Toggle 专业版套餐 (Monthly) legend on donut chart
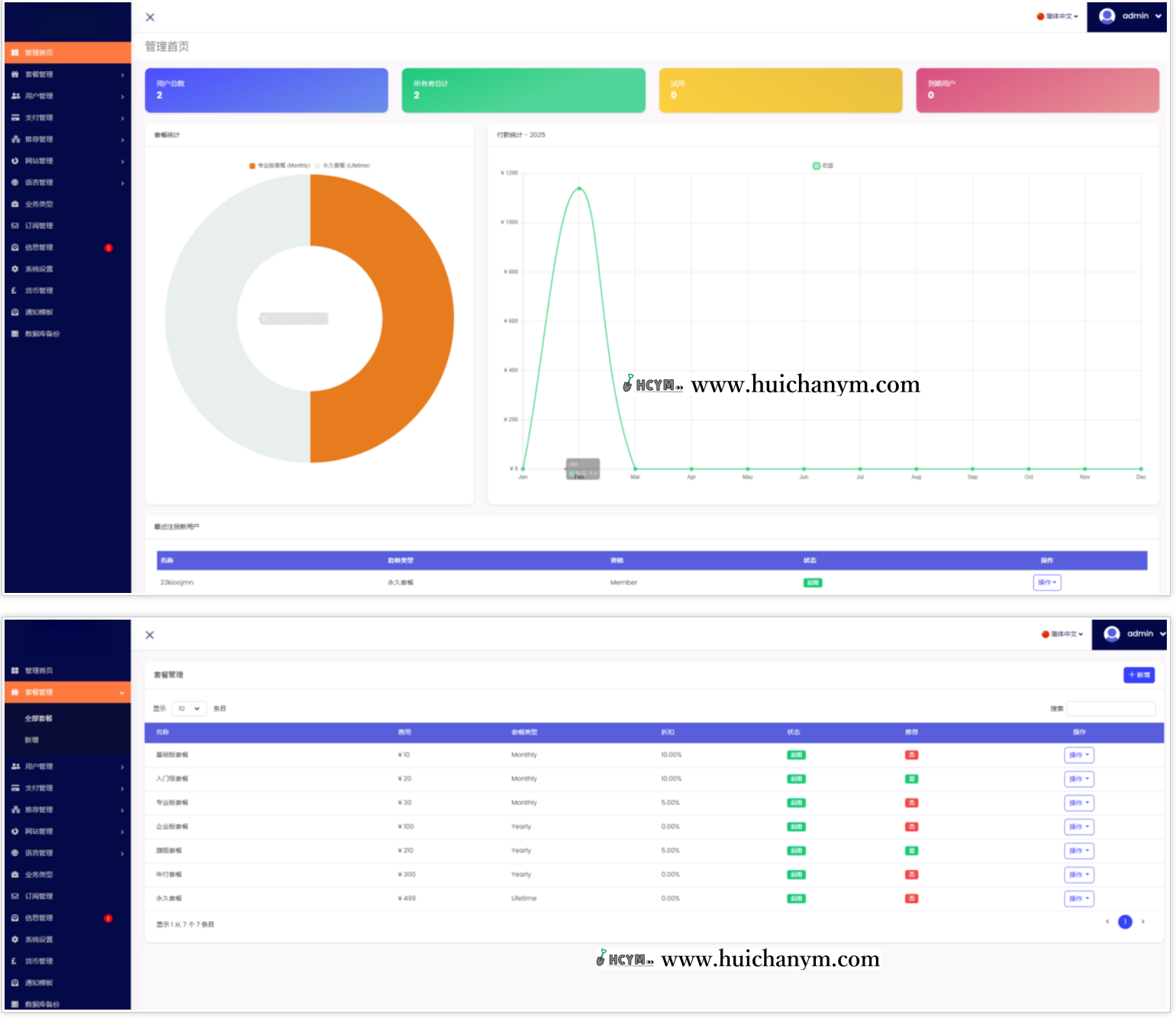Screen dimensions: 1176x1018 (x=279, y=166)
